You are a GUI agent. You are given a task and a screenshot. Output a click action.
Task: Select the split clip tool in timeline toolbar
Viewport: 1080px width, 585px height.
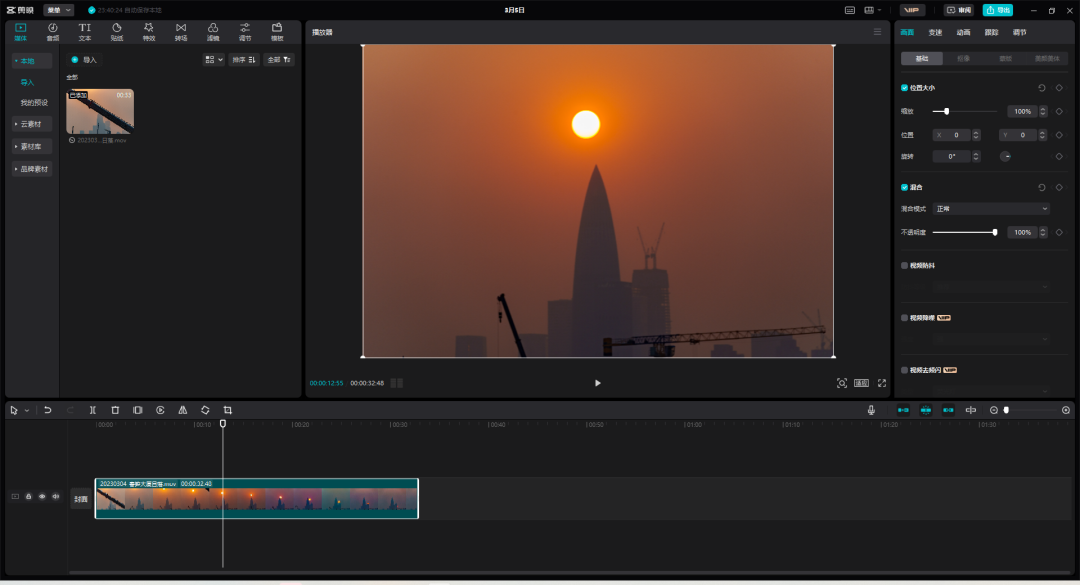click(x=92, y=410)
